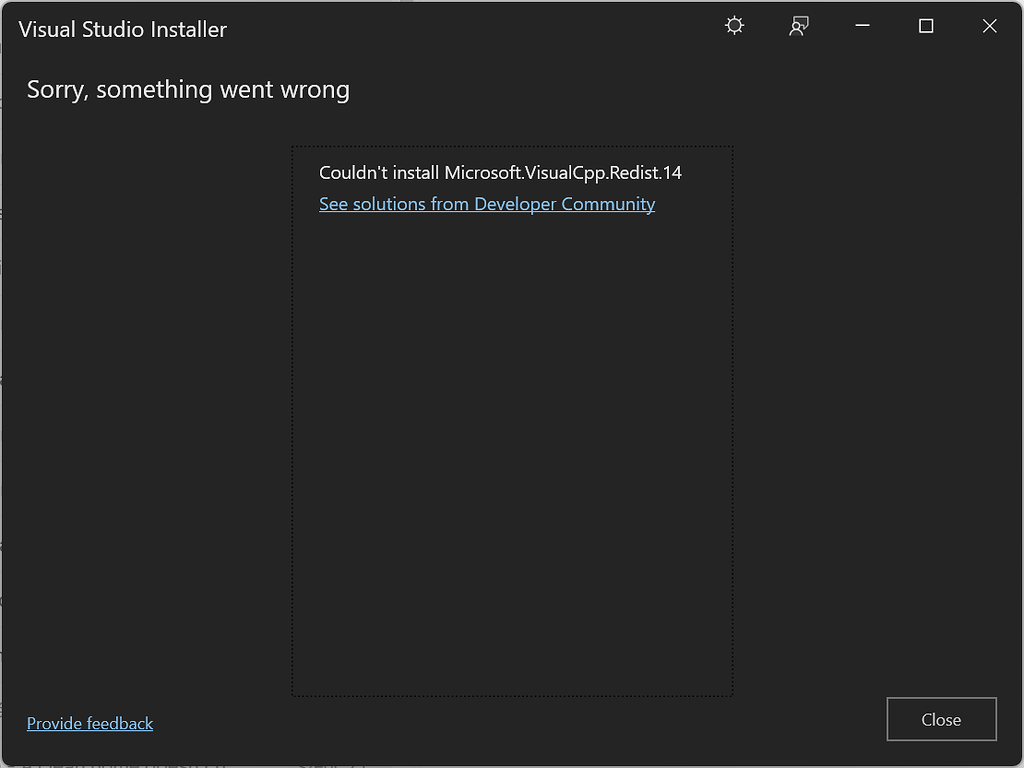1024x768 pixels.
Task: Click the words "Developer Community" in the link
Action: coord(564,204)
